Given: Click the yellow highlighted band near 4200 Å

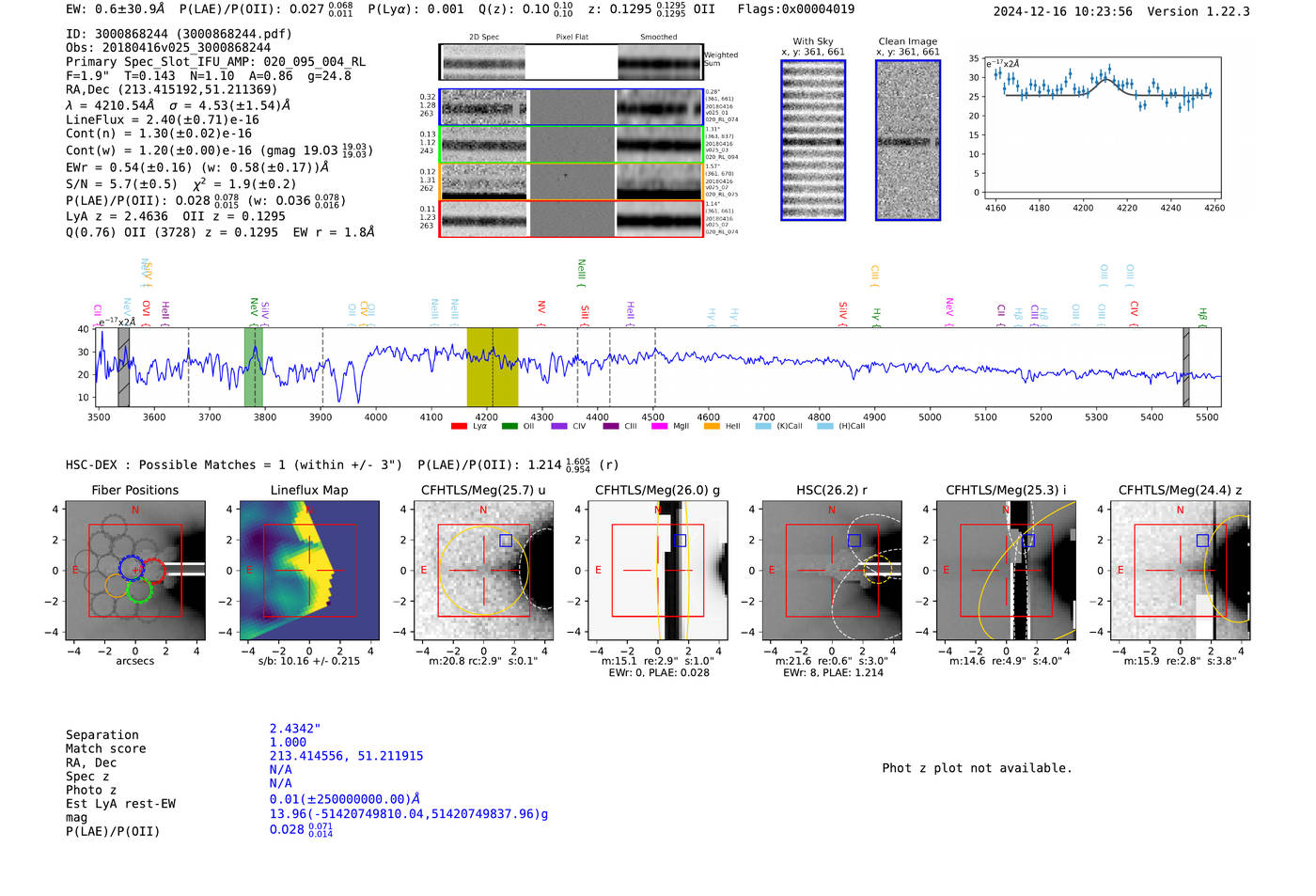Looking at the screenshot, I should click(493, 367).
